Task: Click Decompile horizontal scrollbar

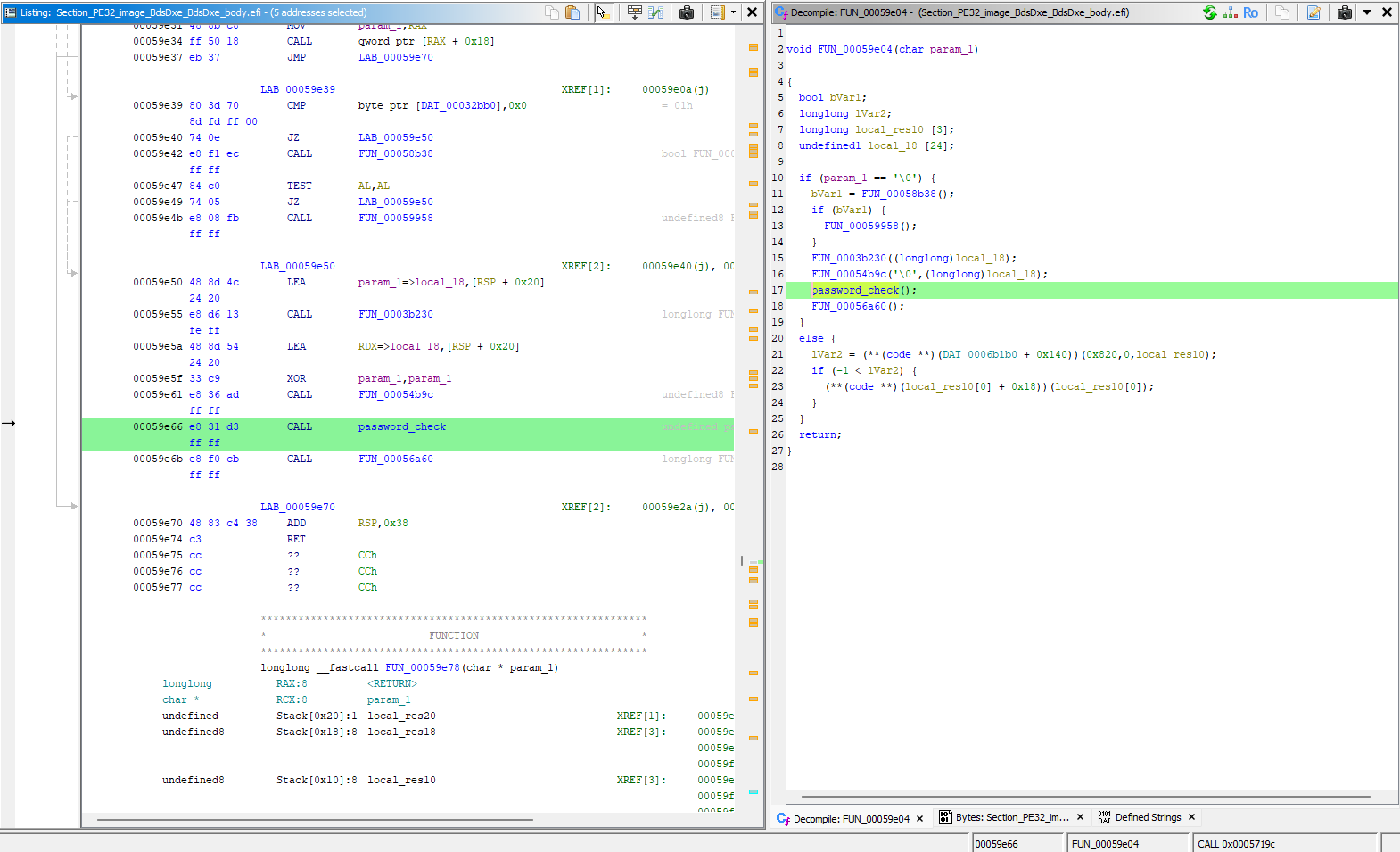Action: (1085, 796)
